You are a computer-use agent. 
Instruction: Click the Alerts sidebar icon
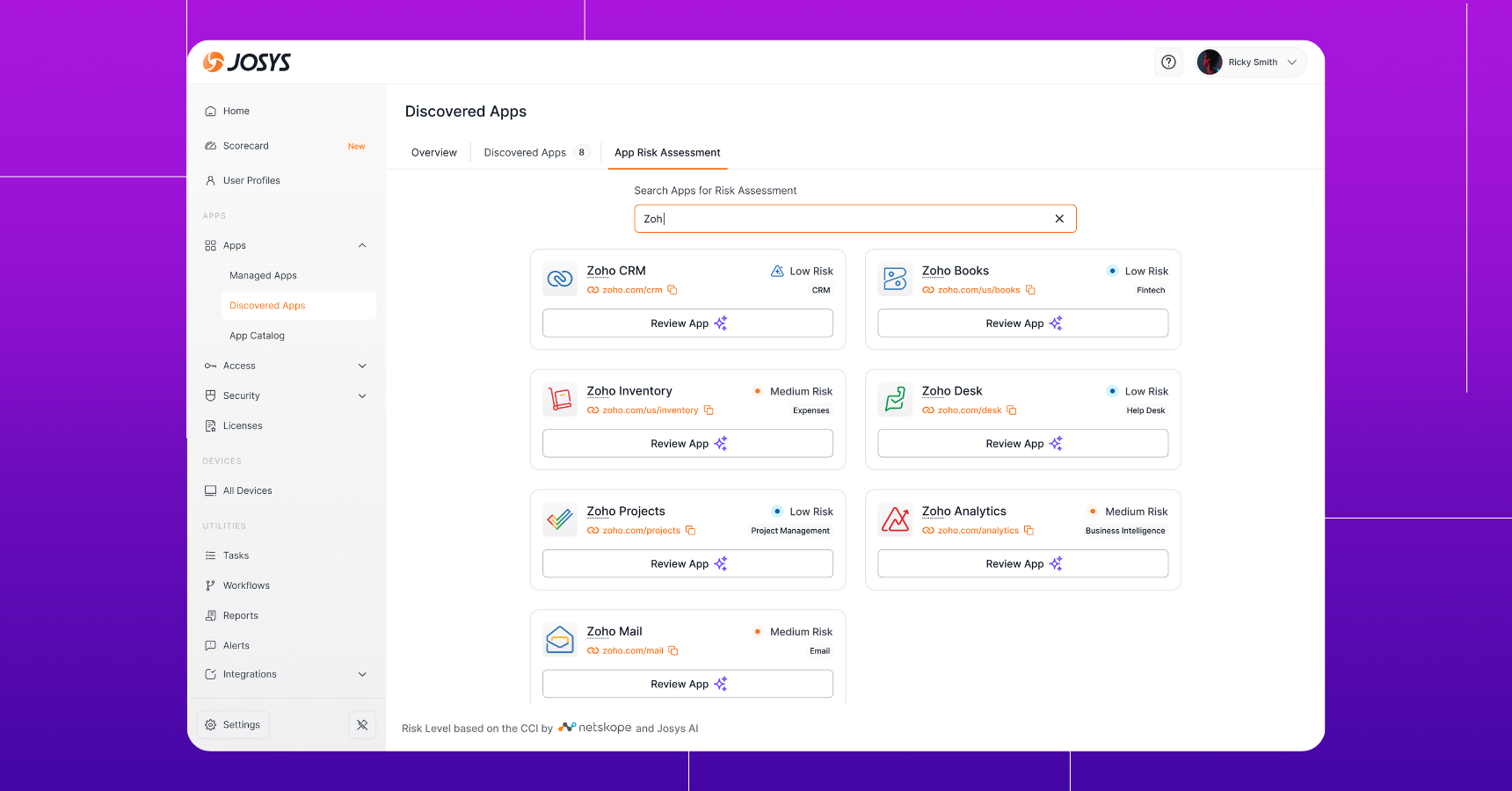click(x=211, y=646)
